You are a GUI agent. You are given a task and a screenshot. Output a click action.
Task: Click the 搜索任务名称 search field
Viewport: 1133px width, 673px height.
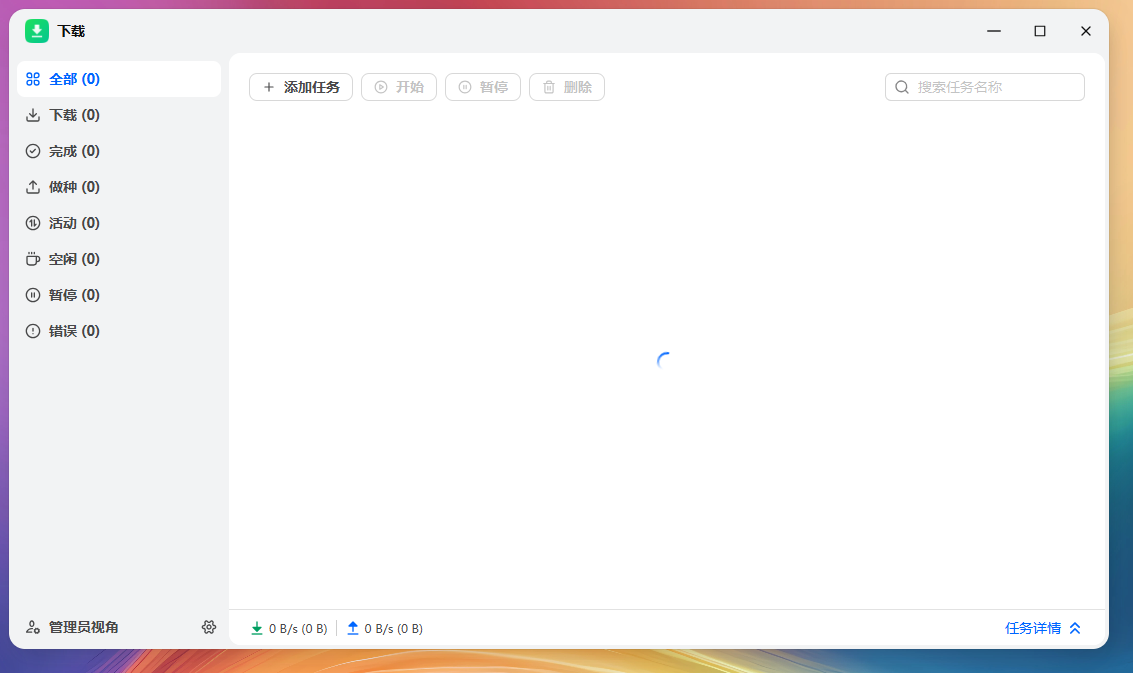tap(984, 87)
